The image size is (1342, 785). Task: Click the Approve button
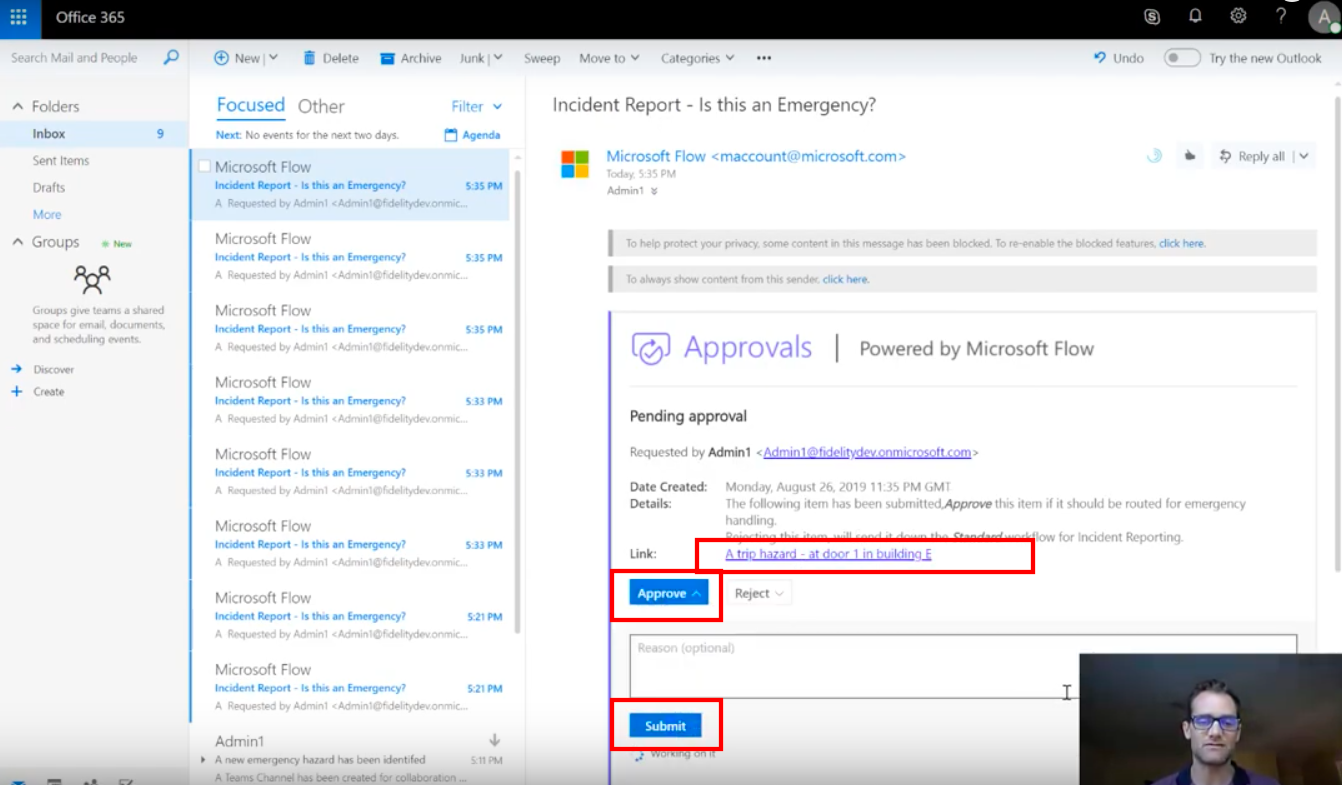(669, 593)
